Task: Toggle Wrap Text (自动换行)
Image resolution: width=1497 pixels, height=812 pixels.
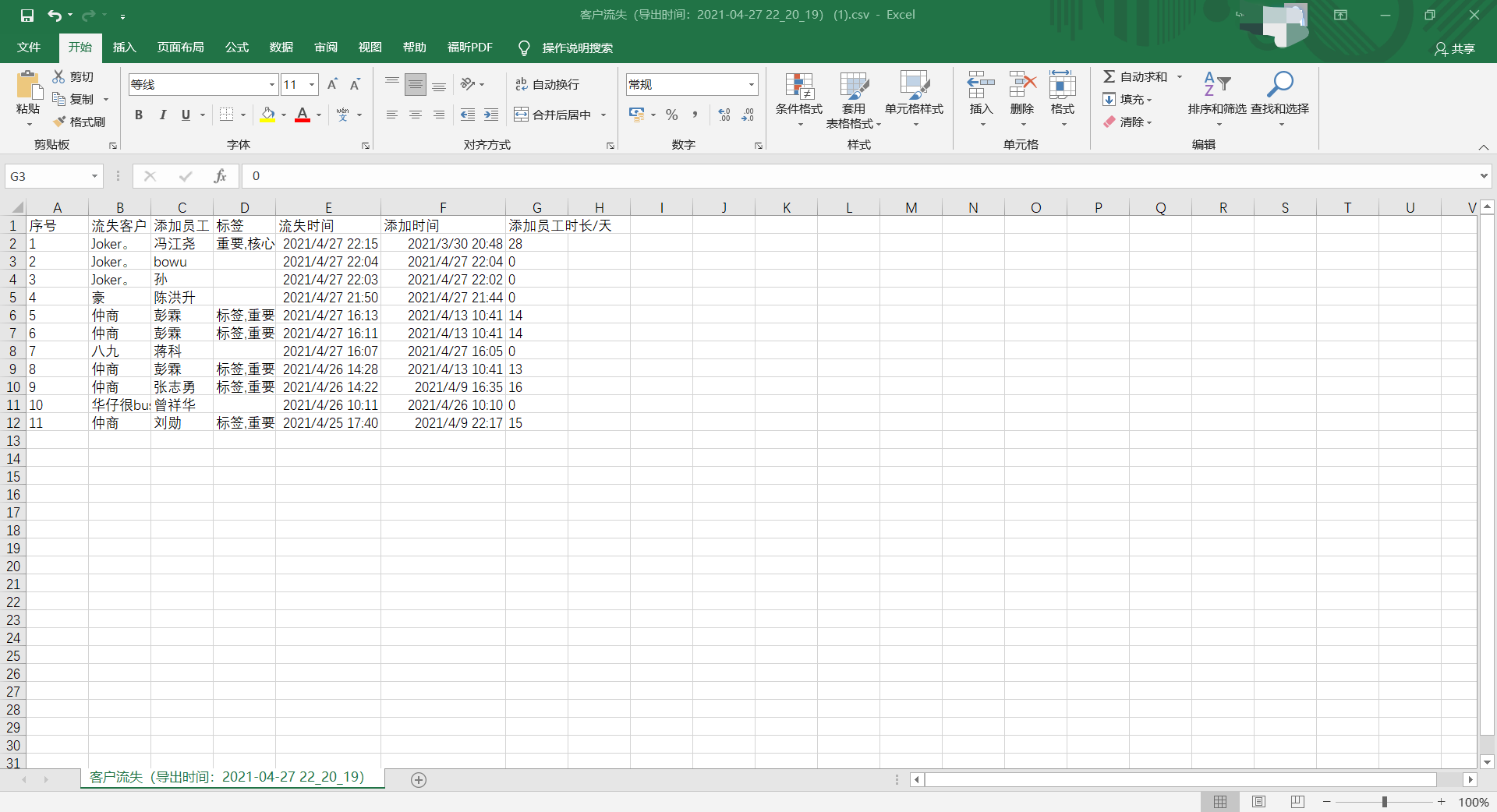Action: [x=547, y=84]
